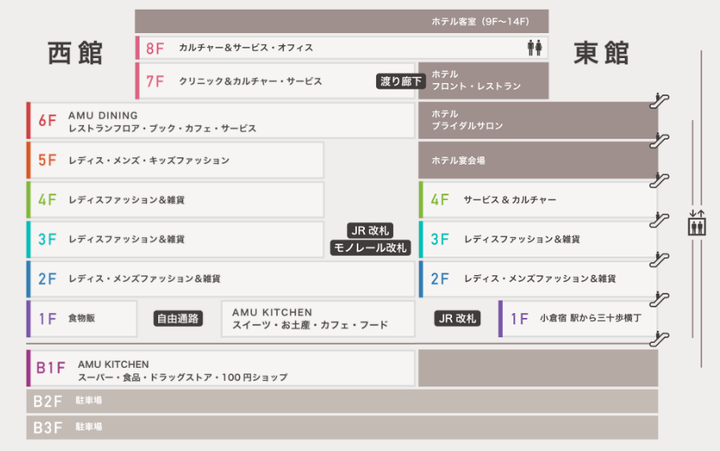Screen dimensions: 720x451
Task: Open the B1F AMU KITCHEN row
Action: tap(220, 369)
